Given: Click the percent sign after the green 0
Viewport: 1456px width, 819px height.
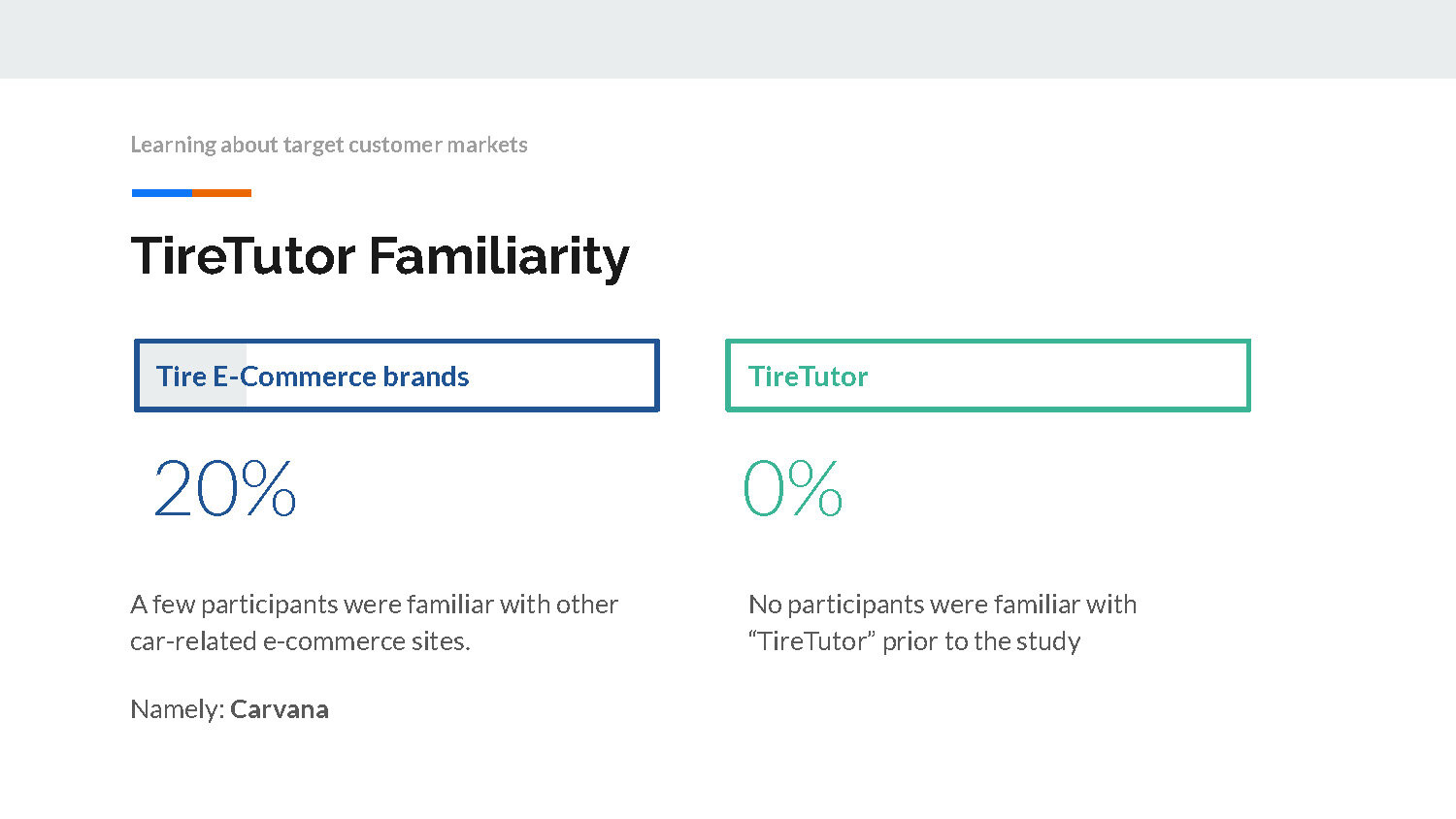Looking at the screenshot, I should (x=815, y=488).
